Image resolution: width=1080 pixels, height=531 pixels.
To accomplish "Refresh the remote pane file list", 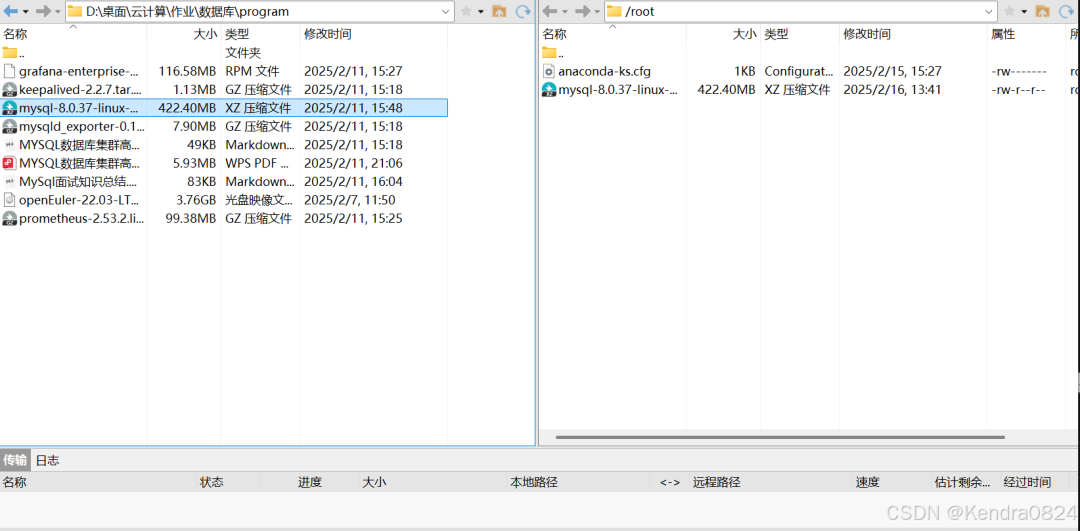I will (x=1067, y=11).
